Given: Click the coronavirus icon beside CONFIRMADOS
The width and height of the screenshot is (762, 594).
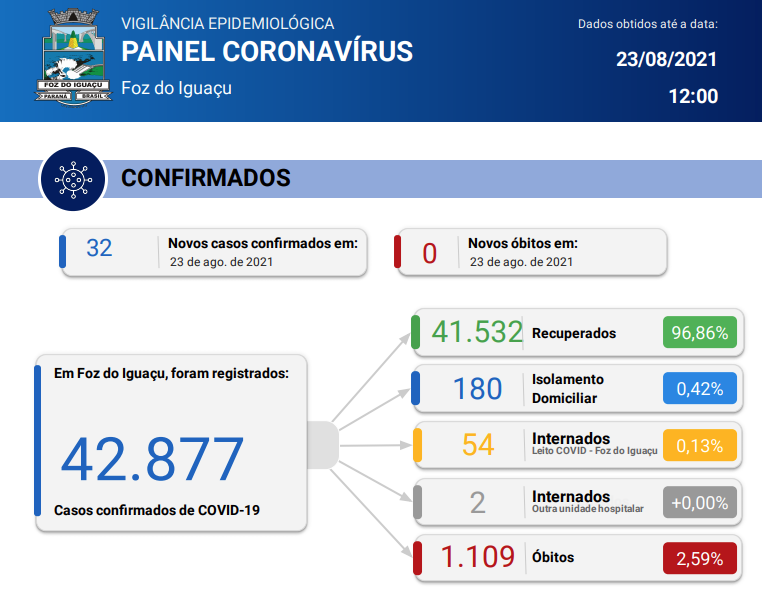Looking at the screenshot, I should pos(73,179).
